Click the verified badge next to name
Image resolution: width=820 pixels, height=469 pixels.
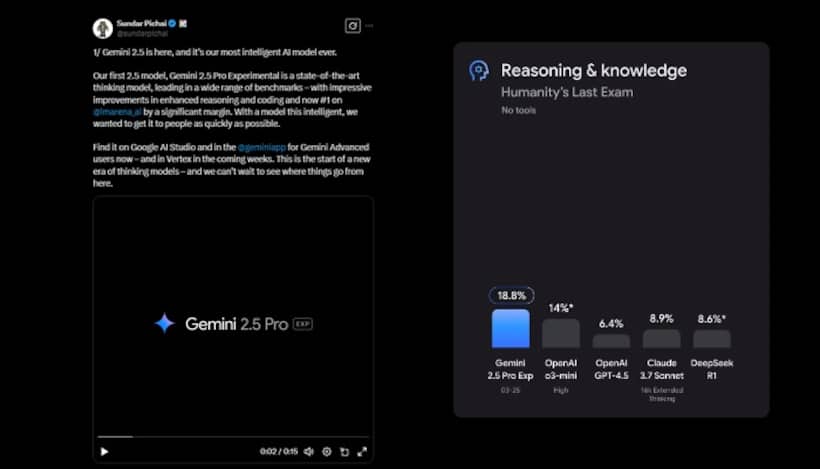point(172,24)
